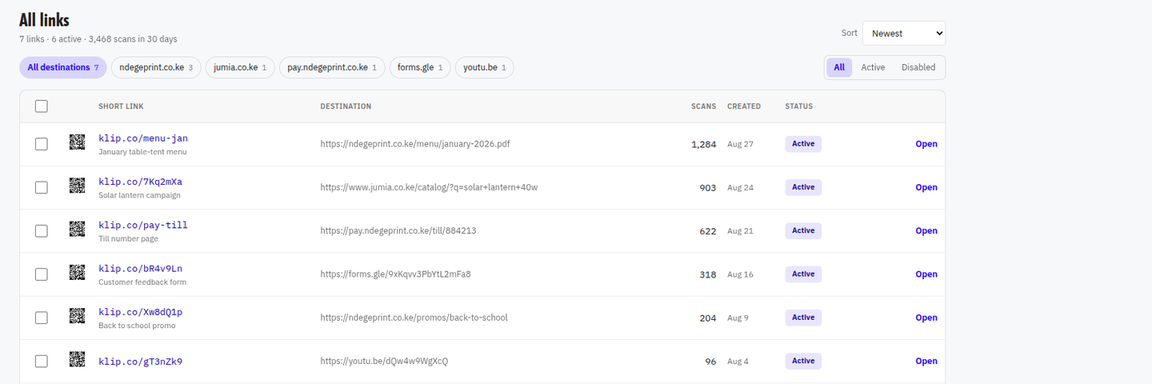The width and height of the screenshot is (1152, 384).
Task: Click the 318 scans value
Action: click(708, 274)
